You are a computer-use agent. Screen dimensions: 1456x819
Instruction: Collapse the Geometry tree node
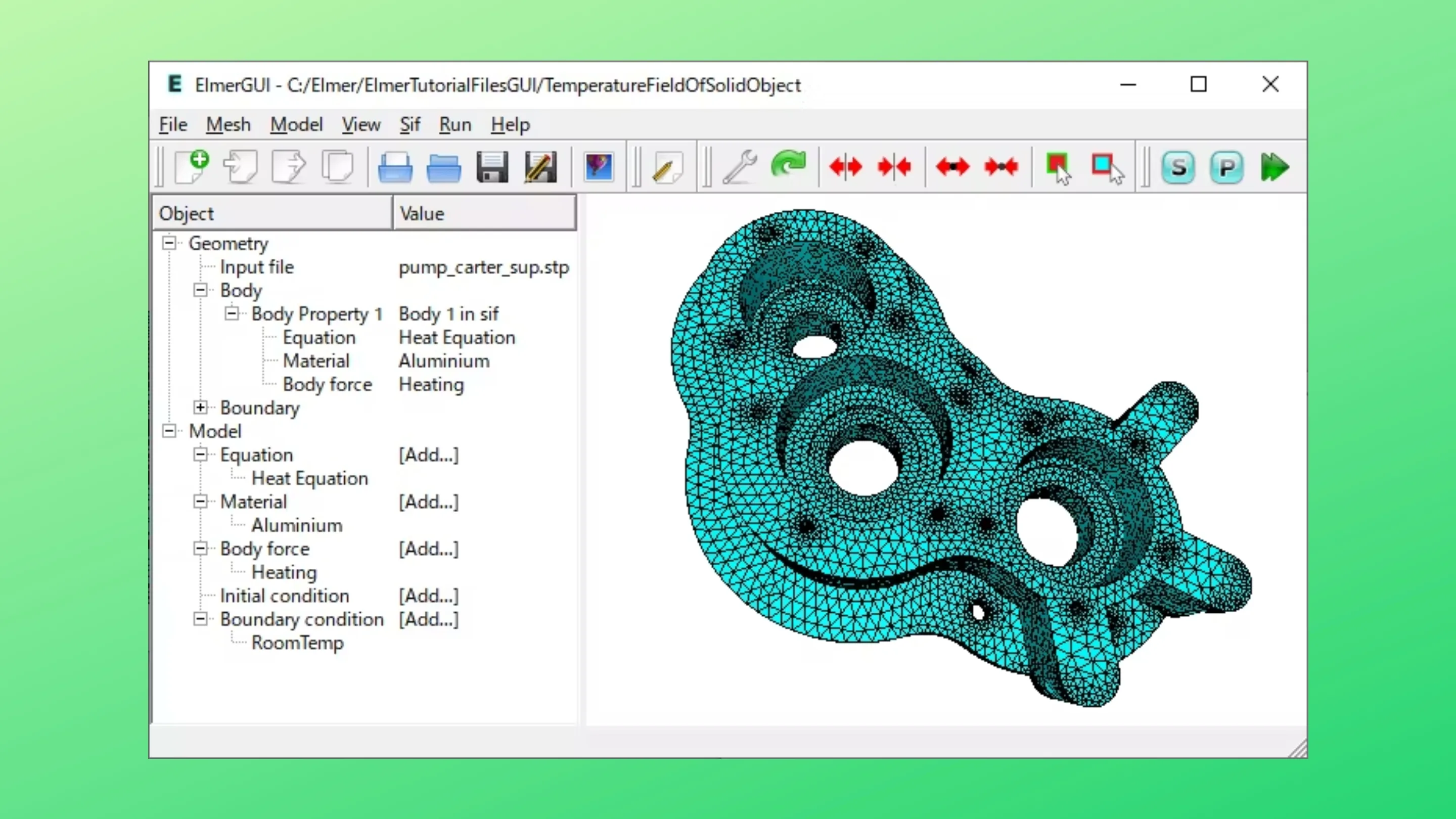[169, 243]
